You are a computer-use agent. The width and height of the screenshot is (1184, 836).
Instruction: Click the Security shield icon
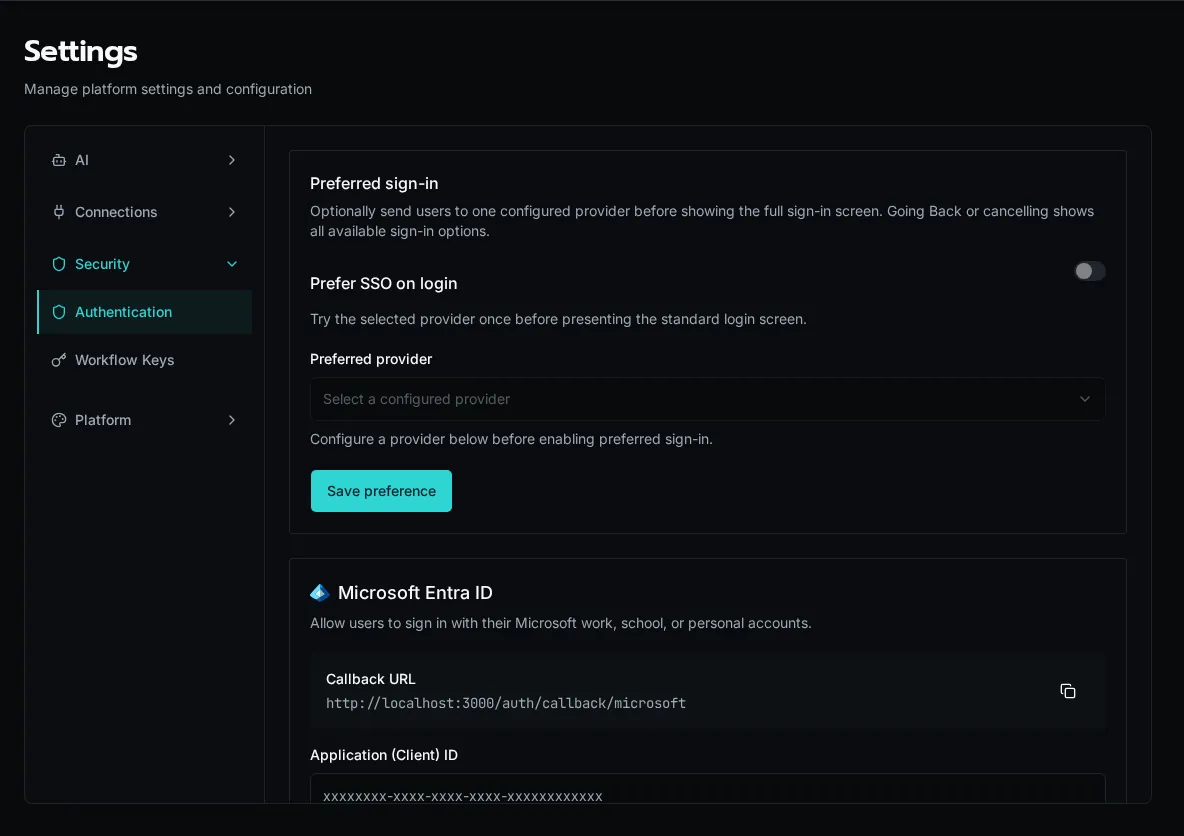click(58, 264)
